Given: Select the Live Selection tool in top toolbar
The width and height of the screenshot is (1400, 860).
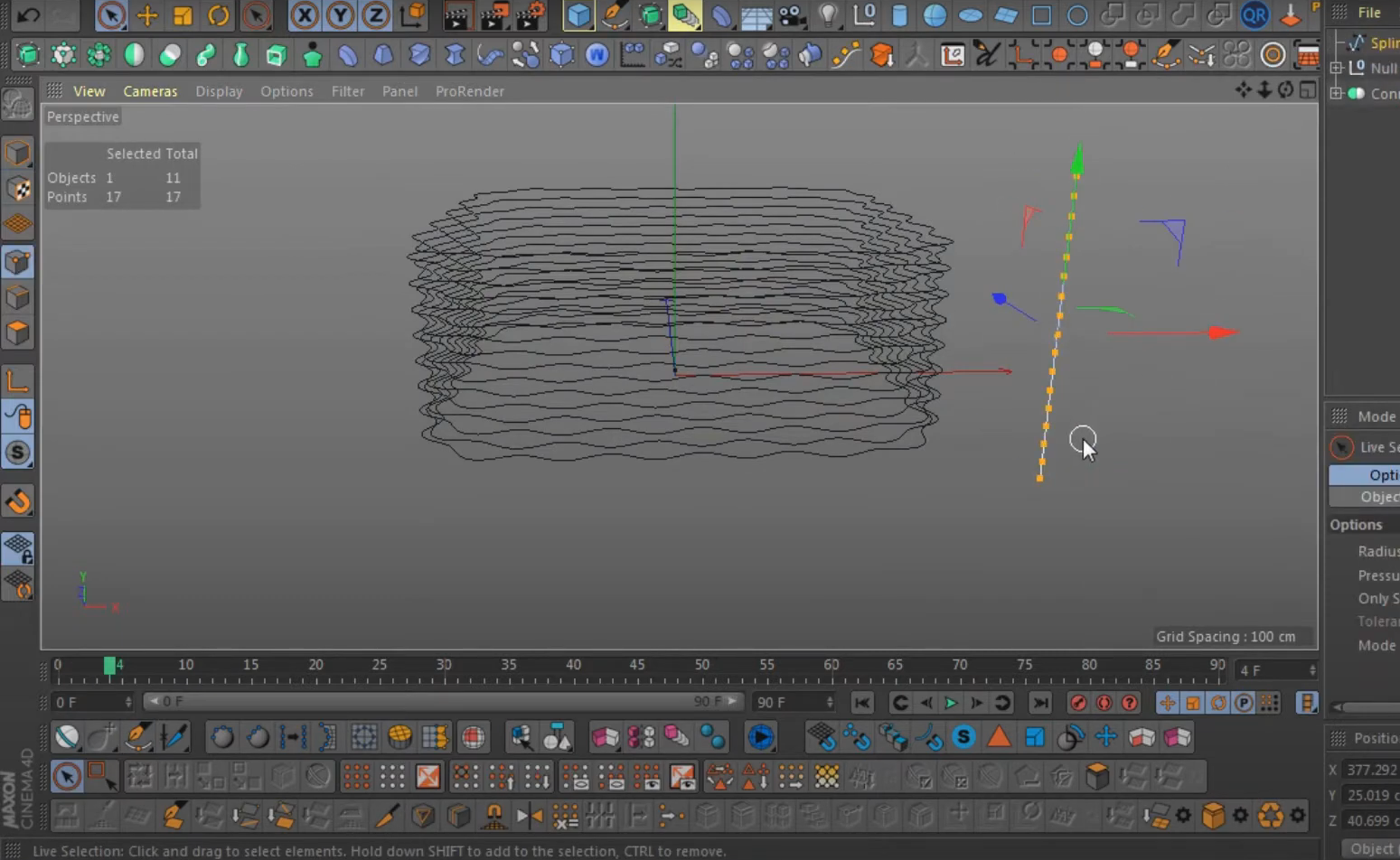Looking at the screenshot, I should [x=110, y=15].
